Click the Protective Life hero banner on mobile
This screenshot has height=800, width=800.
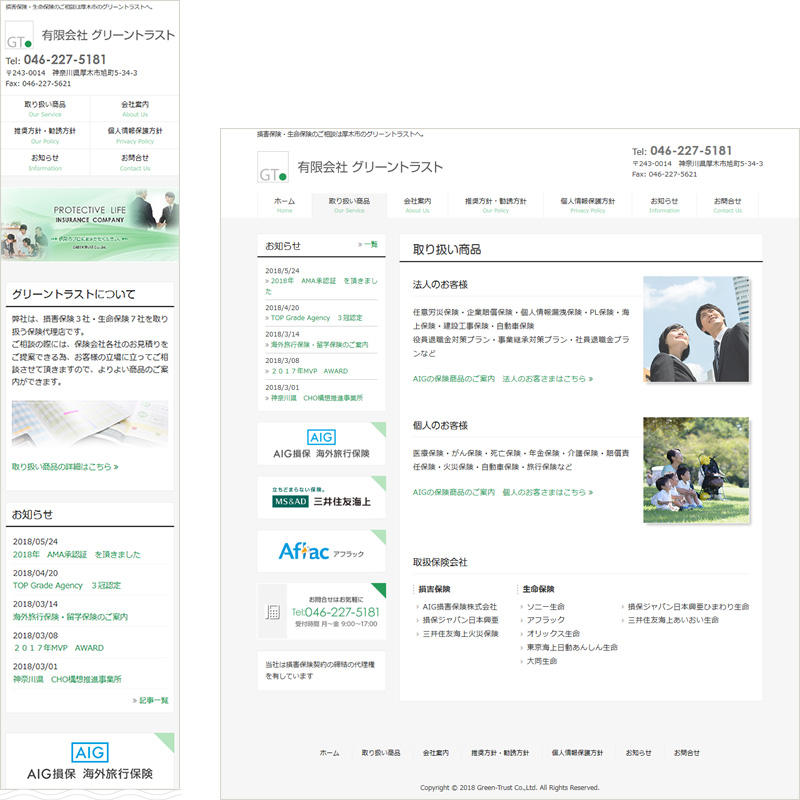90,225
